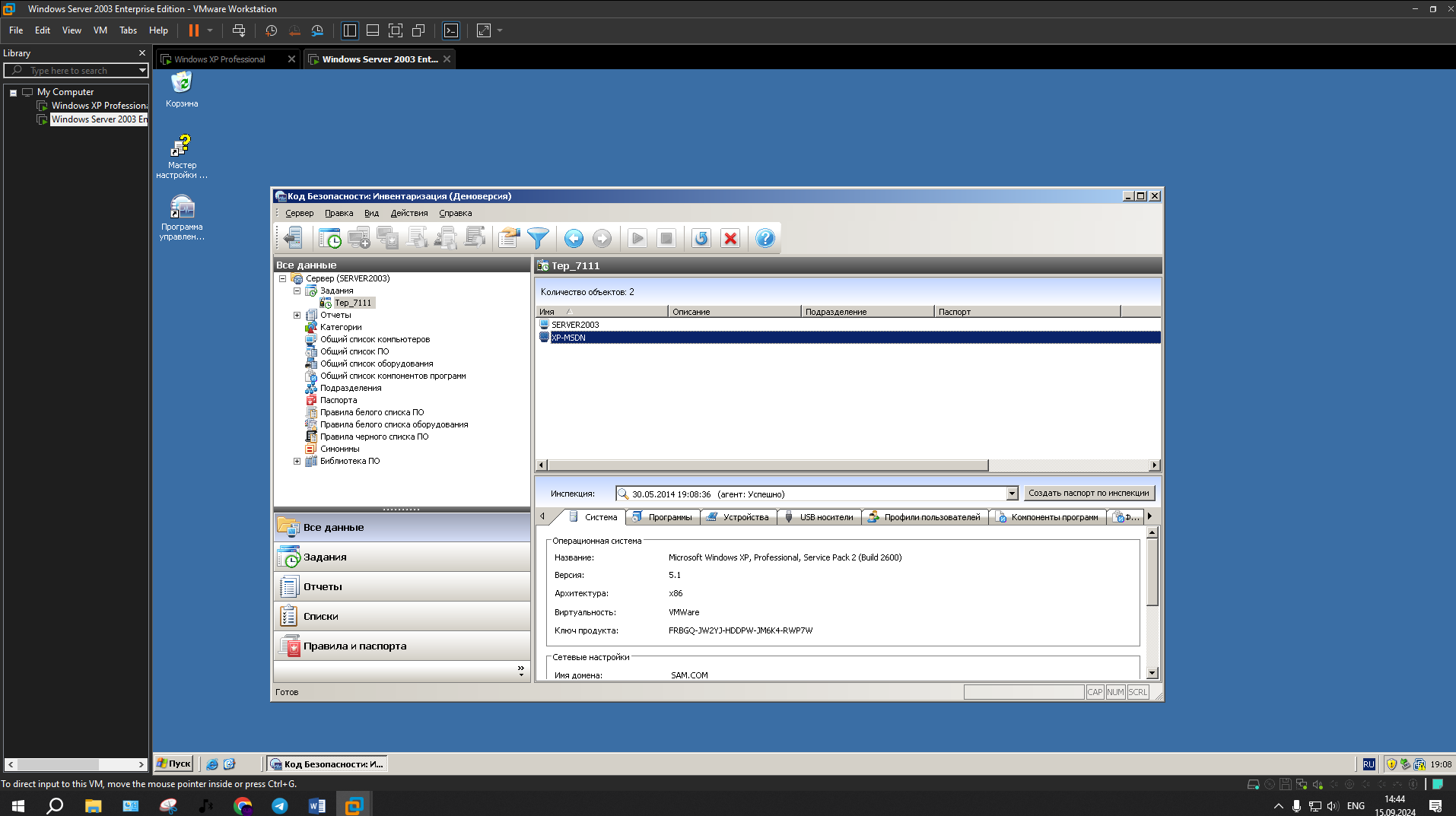Select Правила черного списка ПО tree item
This screenshot has width=1456, height=816.
(x=374, y=437)
